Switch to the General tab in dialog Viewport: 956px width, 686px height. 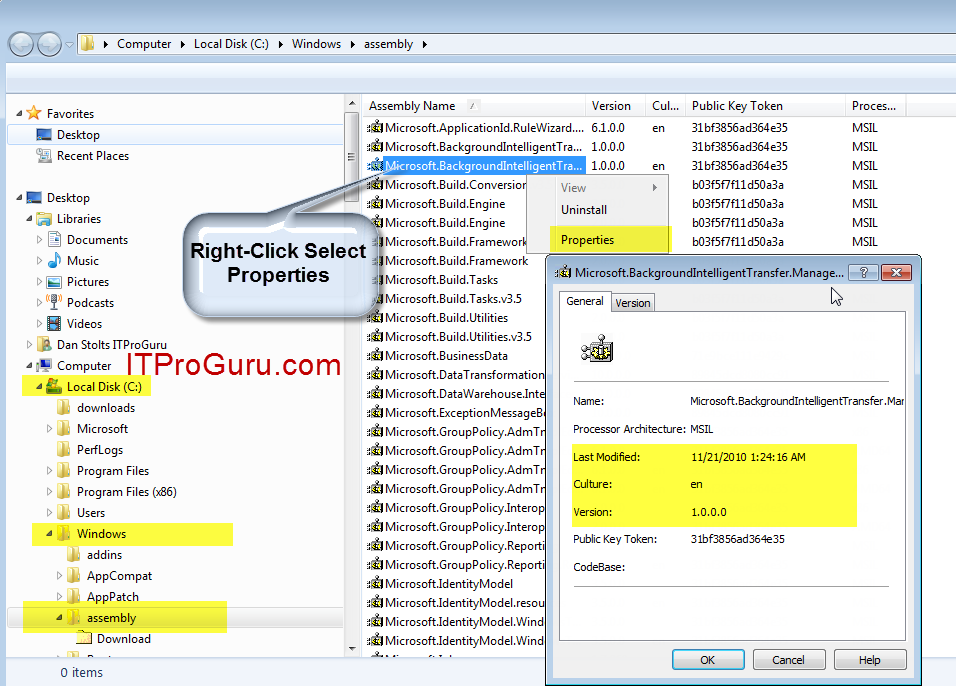click(585, 301)
